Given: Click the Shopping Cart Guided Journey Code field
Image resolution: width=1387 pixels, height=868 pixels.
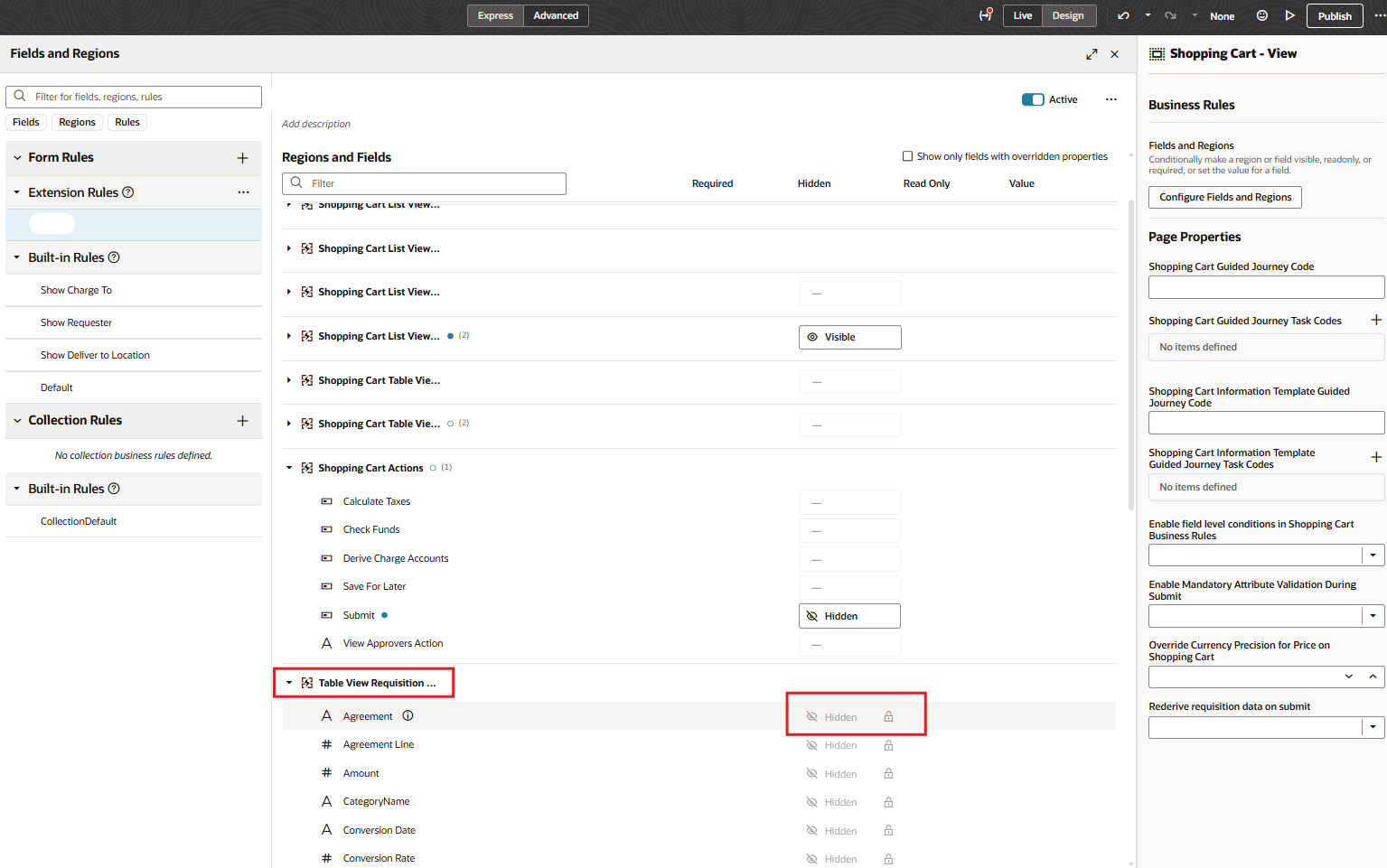Looking at the screenshot, I should pos(1266,287).
